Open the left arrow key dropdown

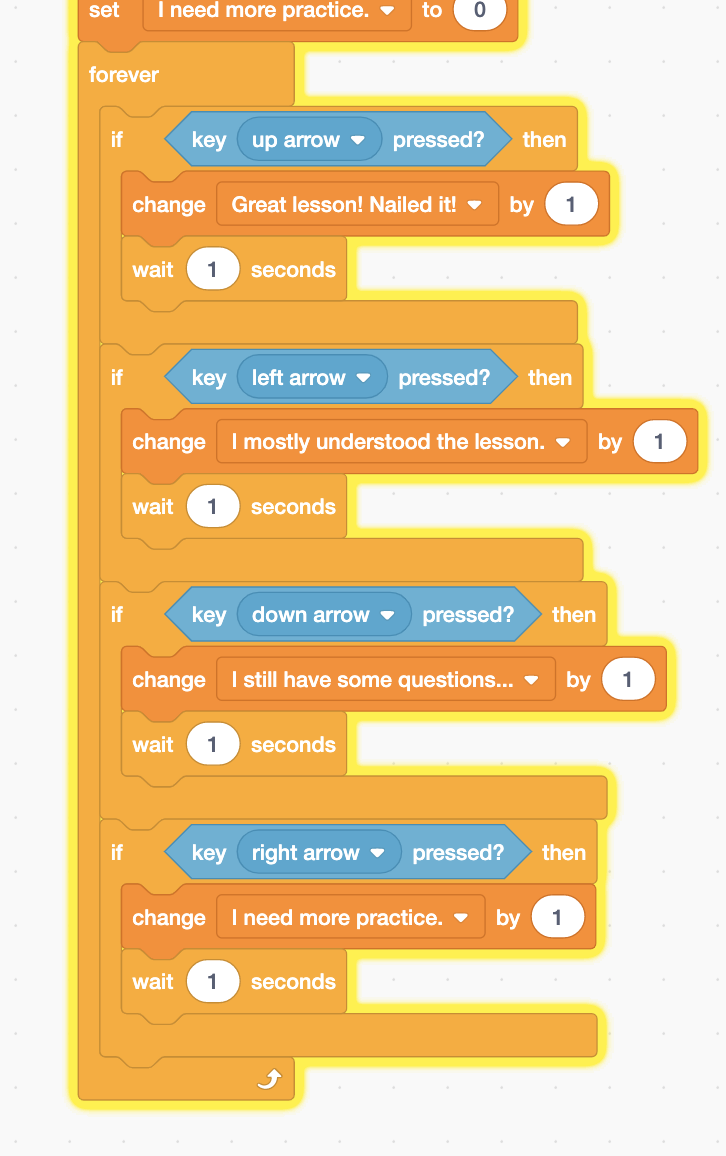tap(364, 378)
